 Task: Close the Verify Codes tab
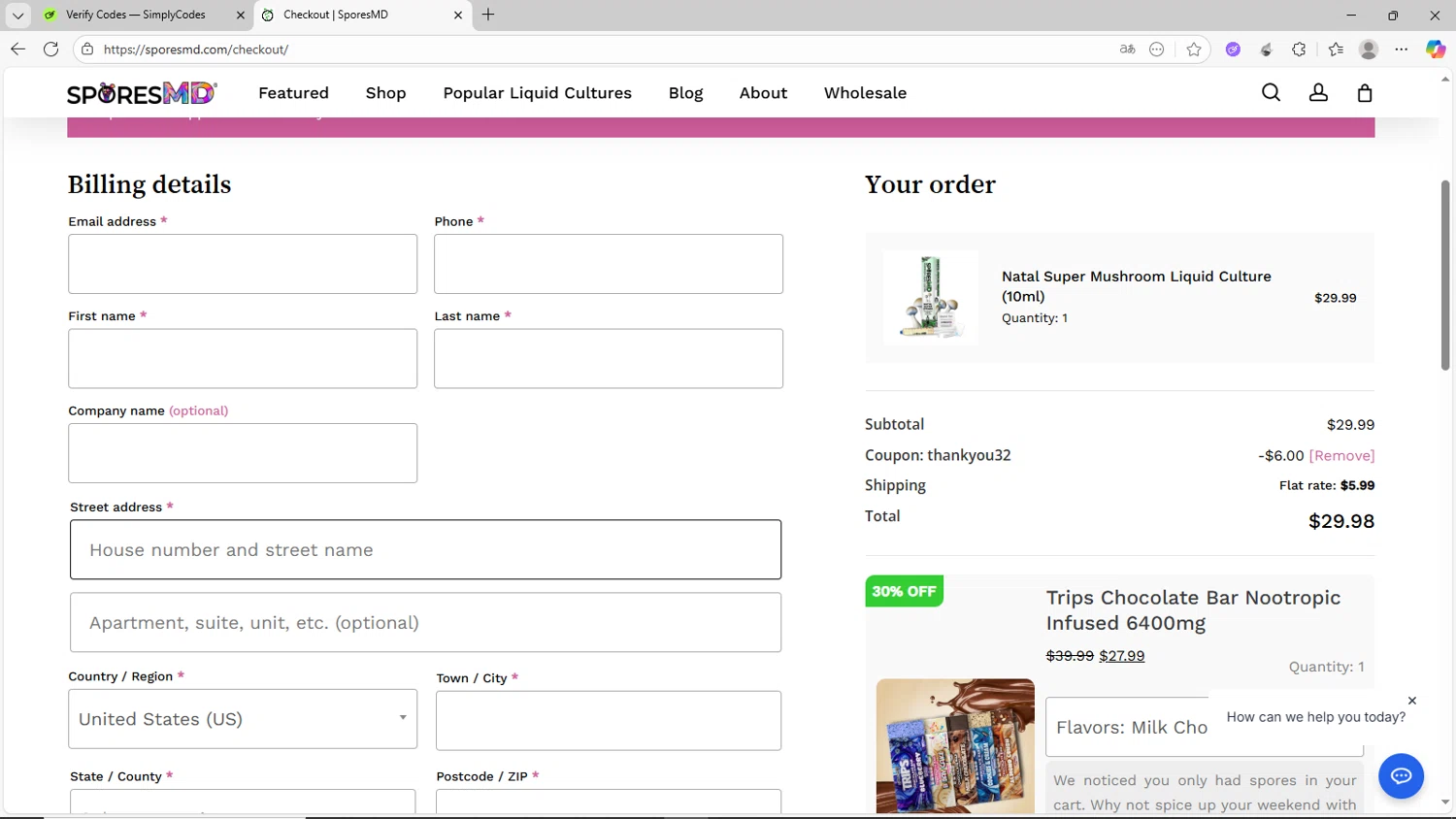(241, 15)
